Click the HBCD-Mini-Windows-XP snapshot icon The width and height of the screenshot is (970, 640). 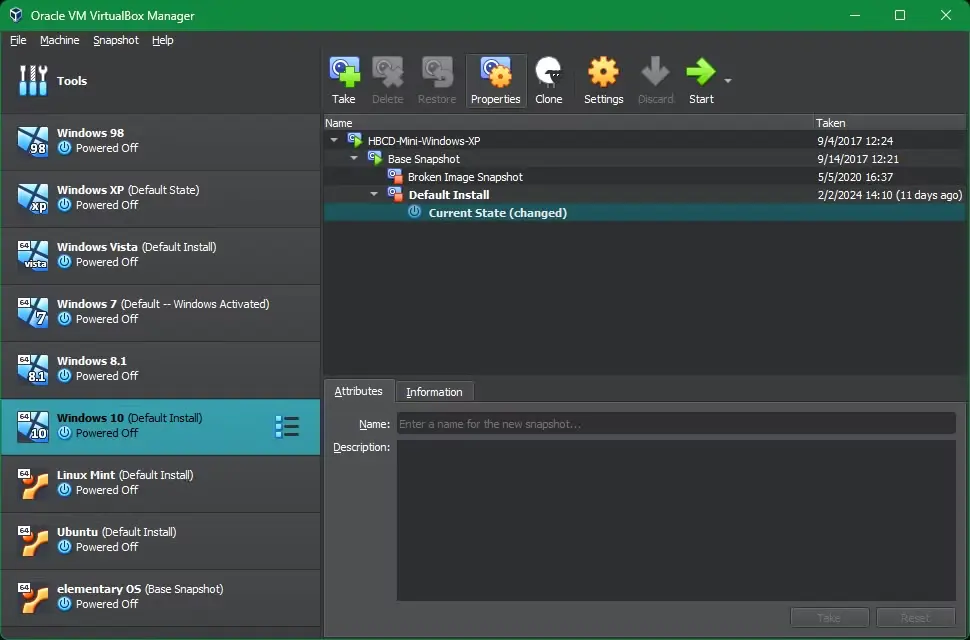point(355,140)
